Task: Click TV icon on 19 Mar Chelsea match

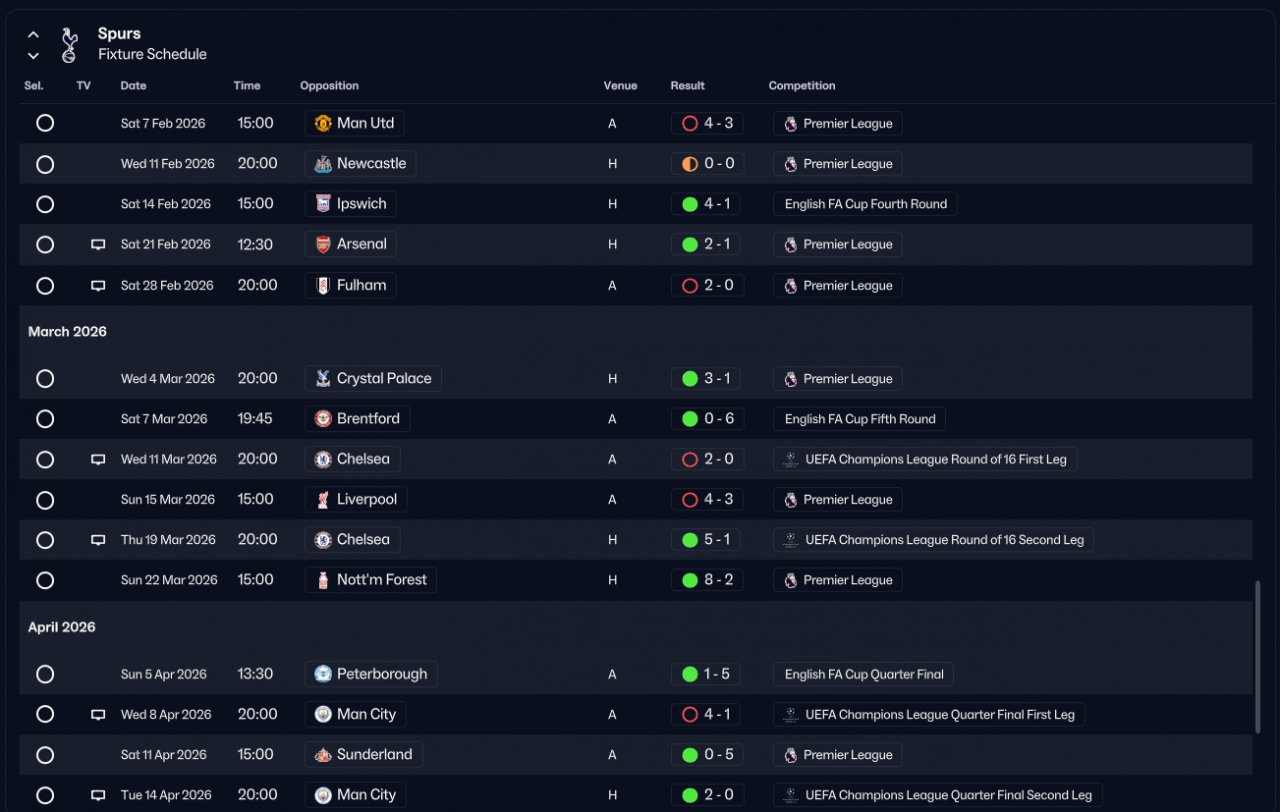Action: tap(98, 540)
